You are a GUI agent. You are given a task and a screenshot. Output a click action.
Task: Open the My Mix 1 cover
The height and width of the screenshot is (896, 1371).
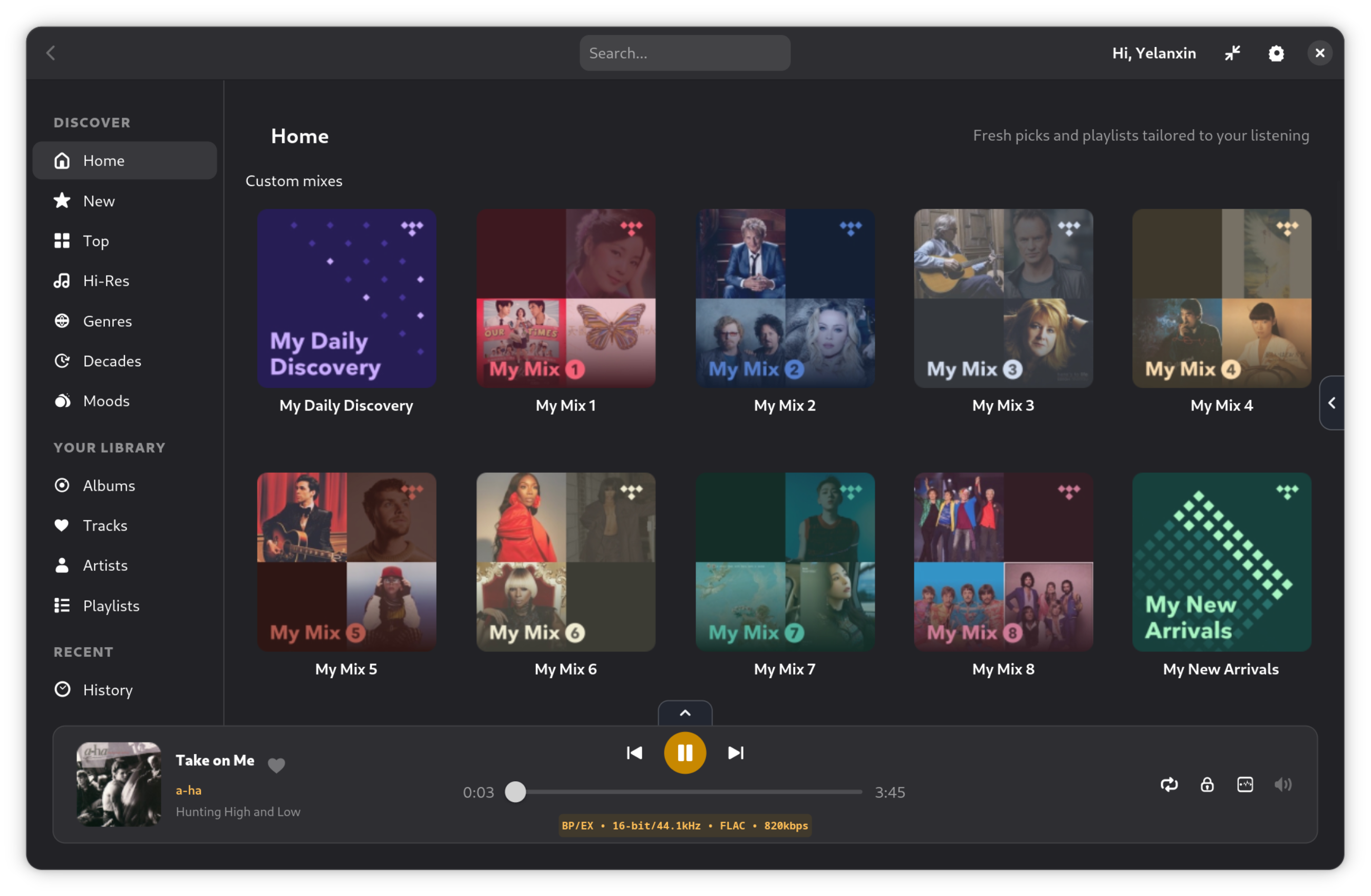[566, 298]
